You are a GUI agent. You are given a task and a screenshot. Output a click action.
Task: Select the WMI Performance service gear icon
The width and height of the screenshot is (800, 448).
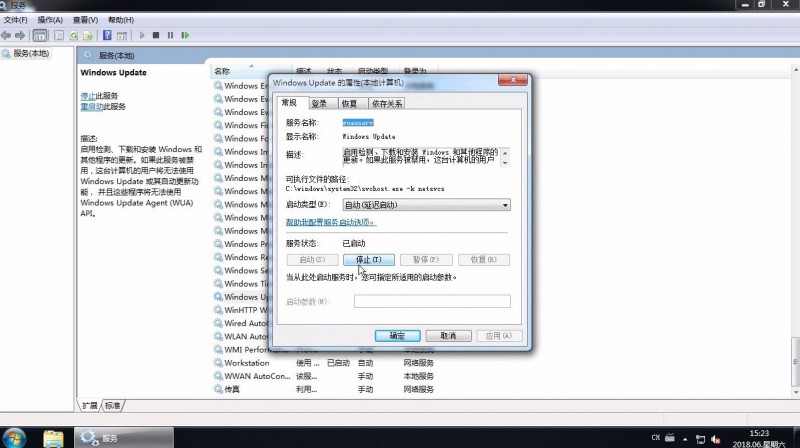218,350
